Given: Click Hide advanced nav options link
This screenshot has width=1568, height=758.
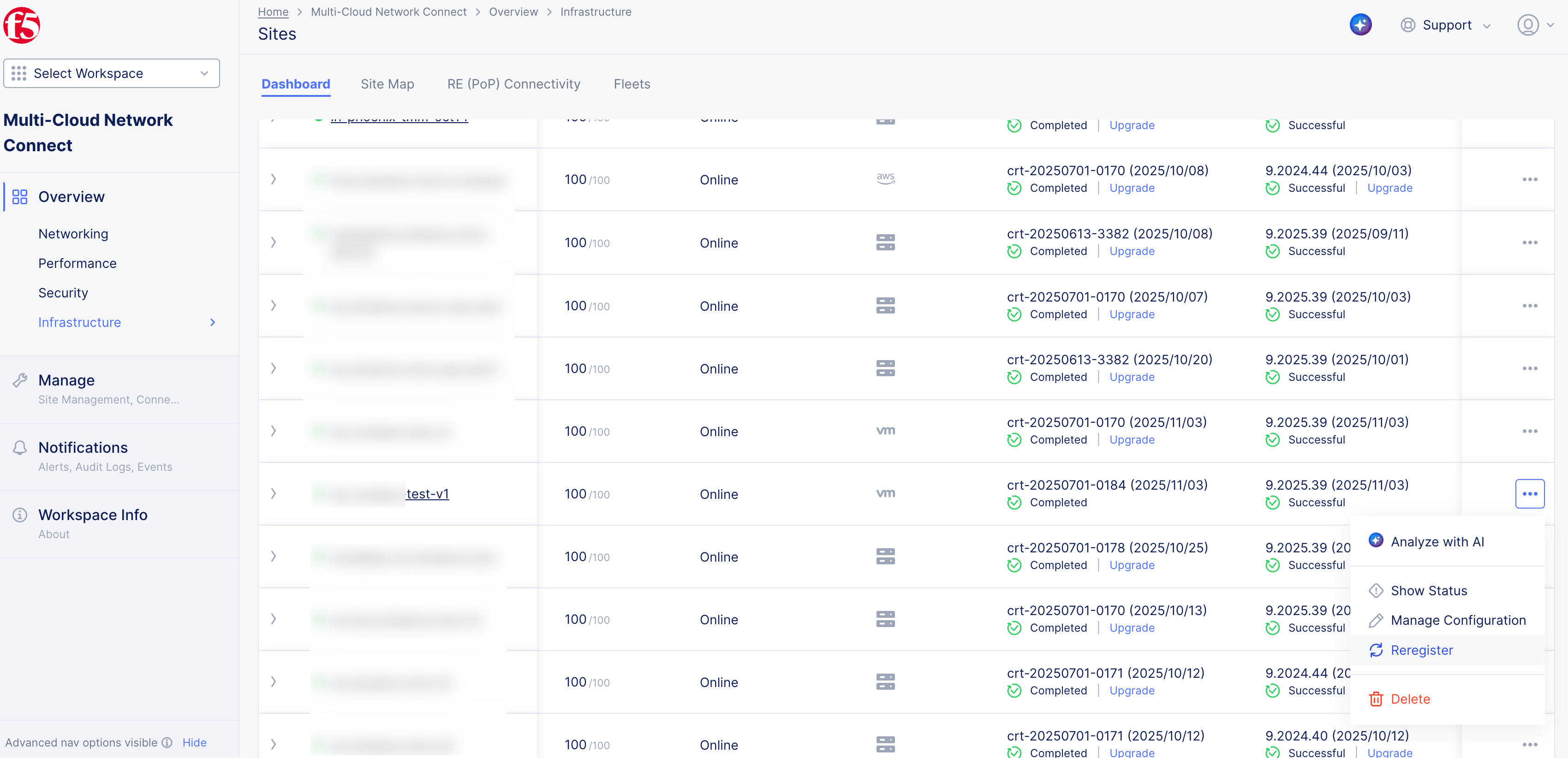Looking at the screenshot, I should pyautogui.click(x=194, y=742).
